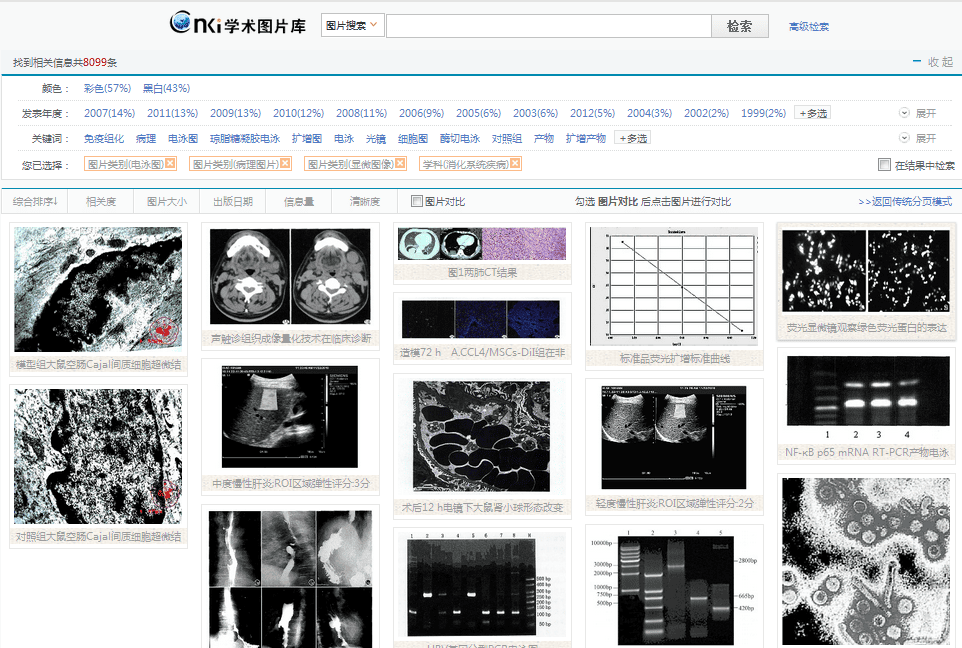The width and height of the screenshot is (962, 648).
Task: Enable the 在结果中检索 checkbox
Action: tap(884, 163)
